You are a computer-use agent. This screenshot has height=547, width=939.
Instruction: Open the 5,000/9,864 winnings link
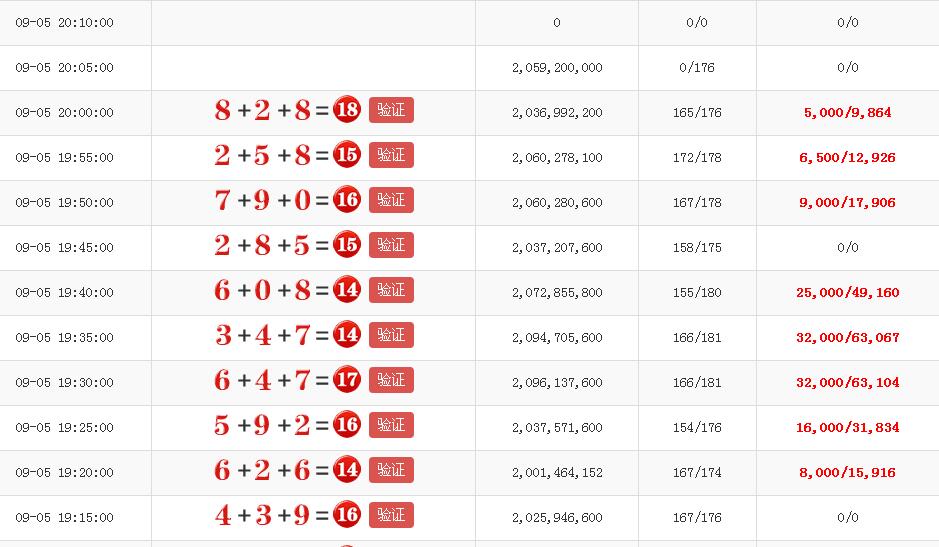847,113
